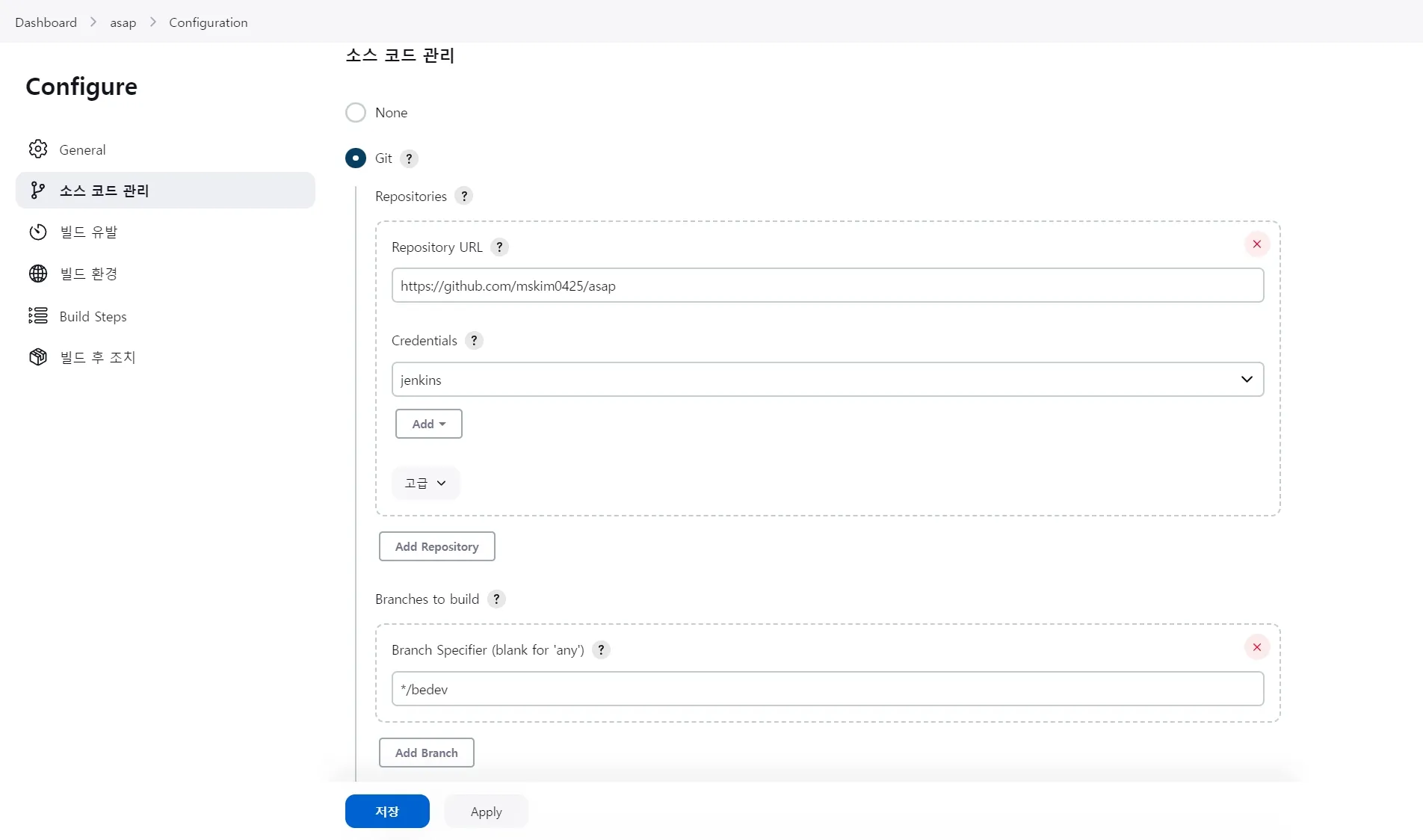Screen dimensions: 1423x840
Task: Go to Build Steps section
Action: pyautogui.click(x=93, y=316)
